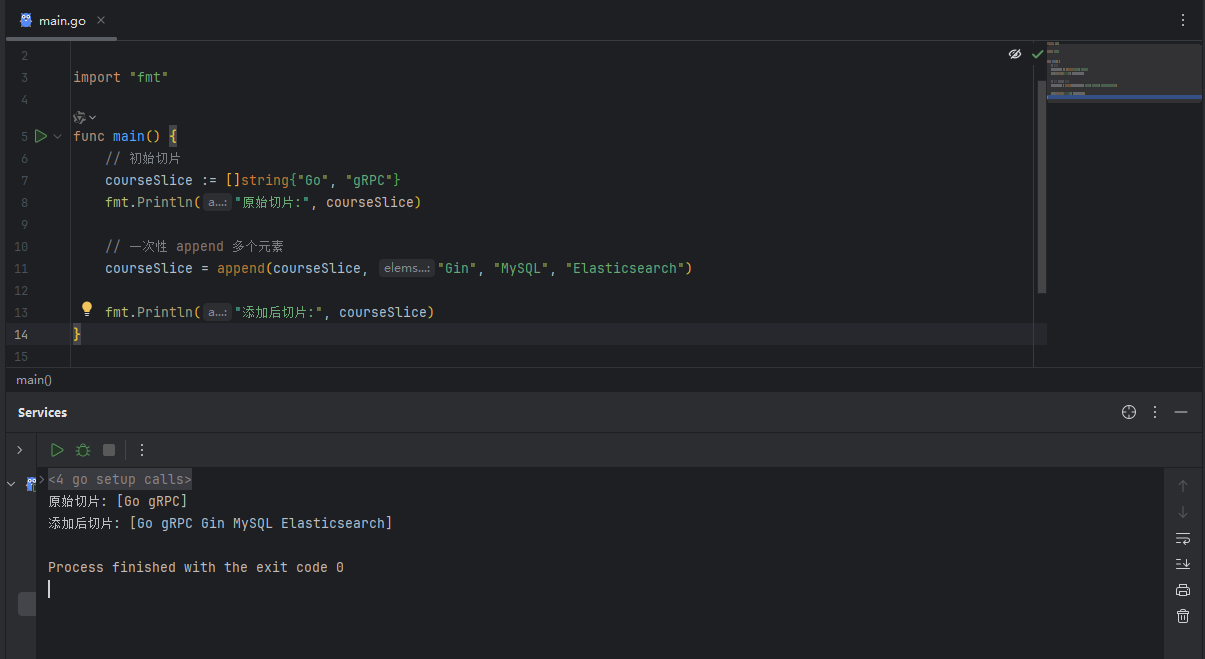Click the 'a...' parameter hint on line 8
The width and height of the screenshot is (1205, 659).
click(217, 202)
